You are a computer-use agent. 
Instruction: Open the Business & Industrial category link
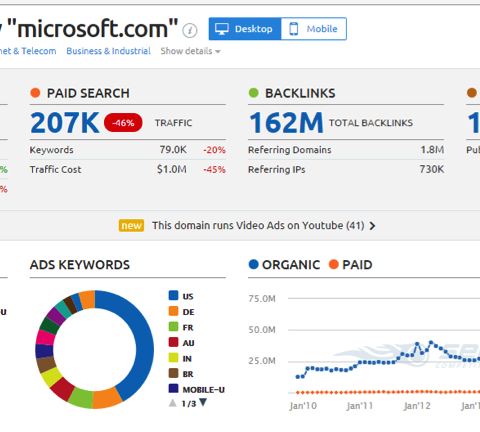coord(108,51)
